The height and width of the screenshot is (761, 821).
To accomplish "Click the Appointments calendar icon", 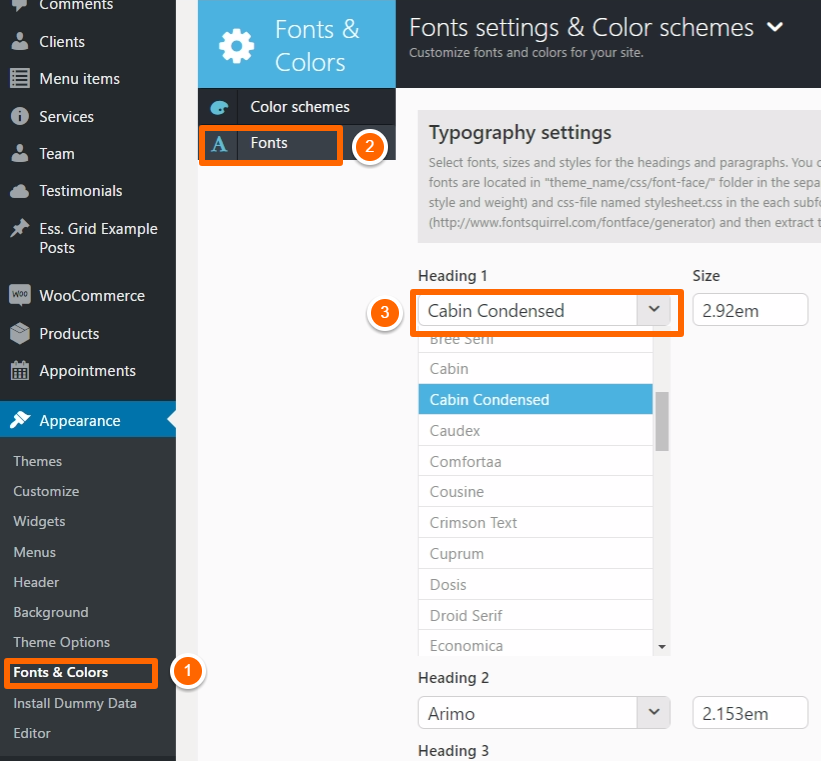I will click(x=20, y=370).
